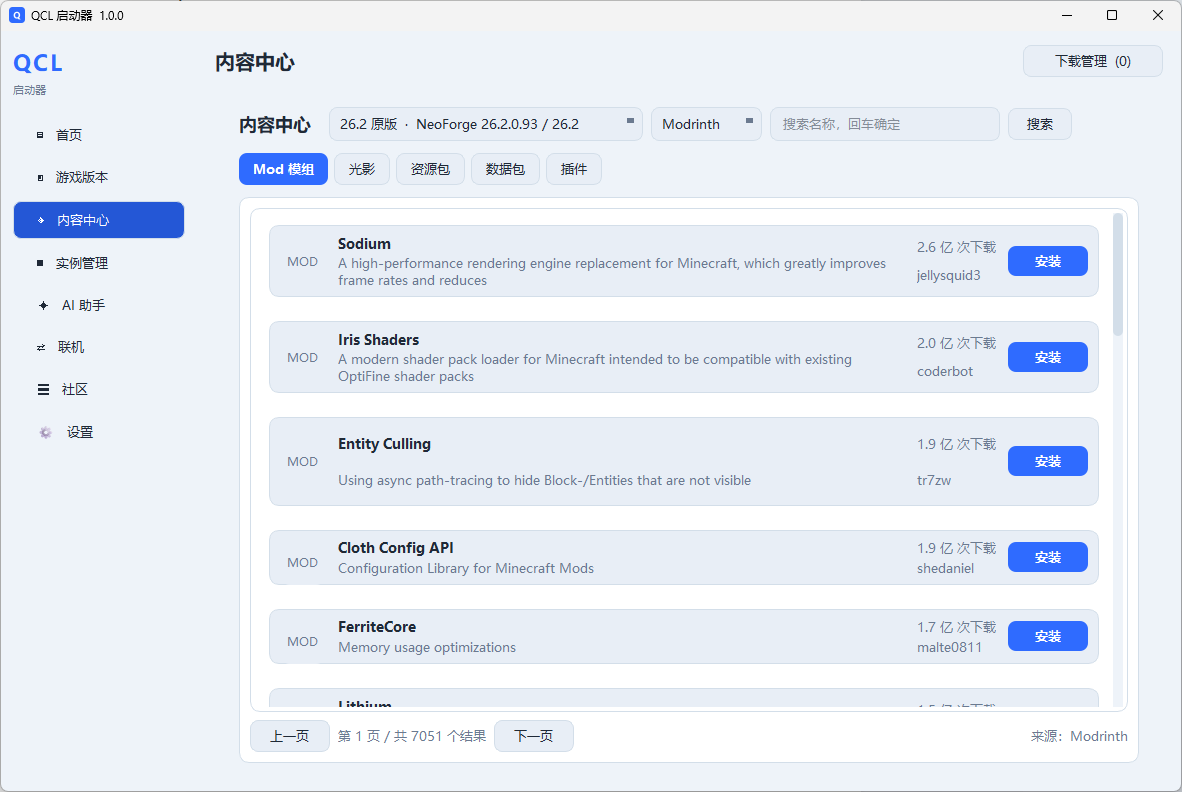Switch to the Mod 模组 tab

pyautogui.click(x=283, y=169)
